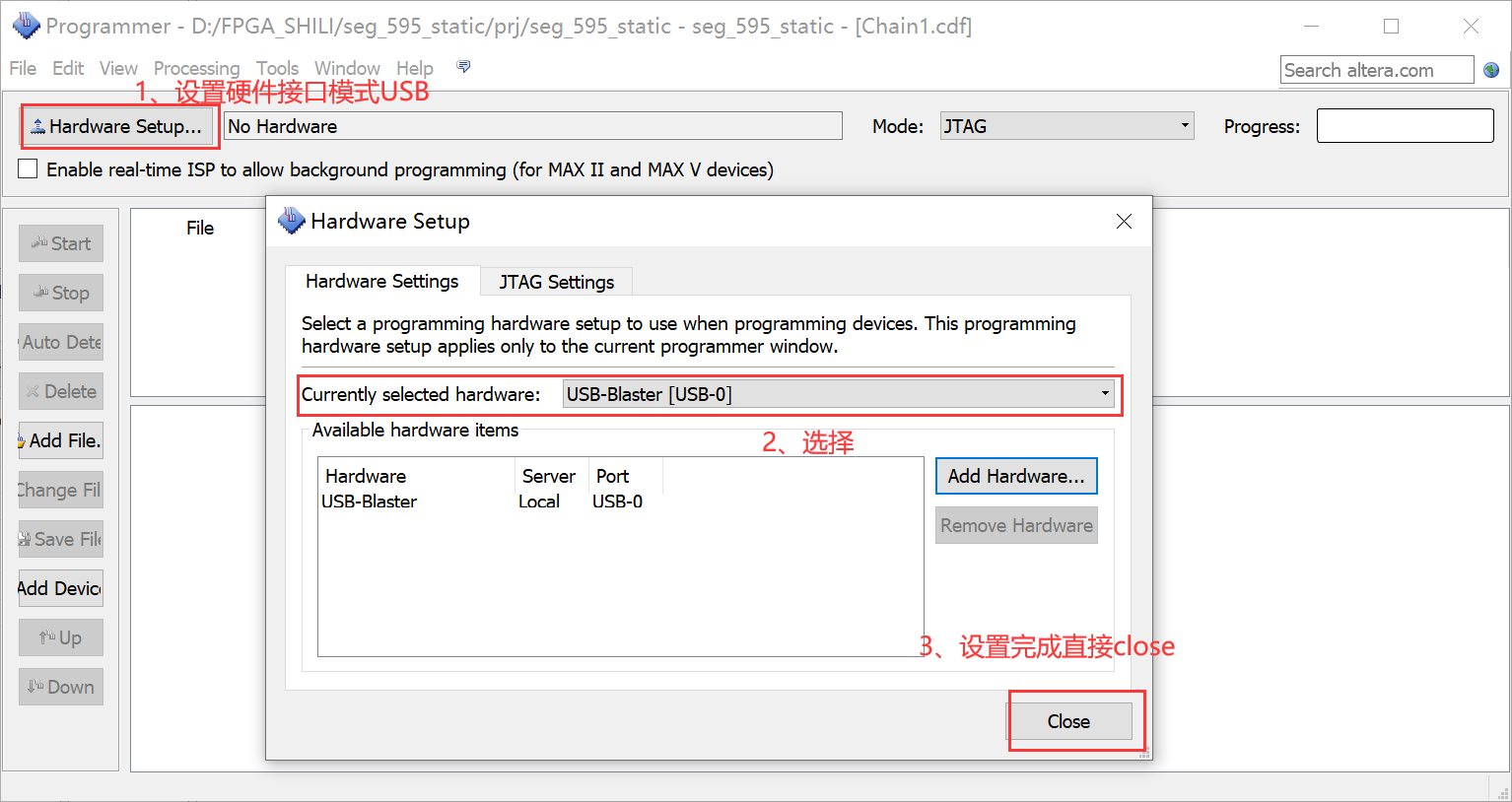Open the Processing menu
The width and height of the screenshot is (1512, 802).
pos(196,68)
